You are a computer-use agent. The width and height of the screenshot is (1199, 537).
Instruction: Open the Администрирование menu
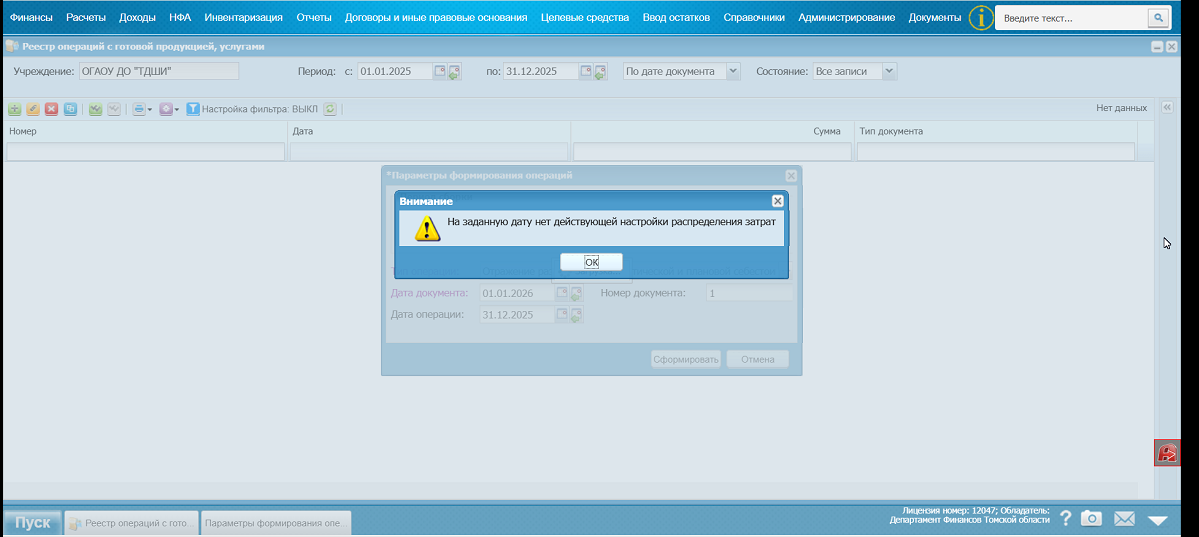(846, 17)
